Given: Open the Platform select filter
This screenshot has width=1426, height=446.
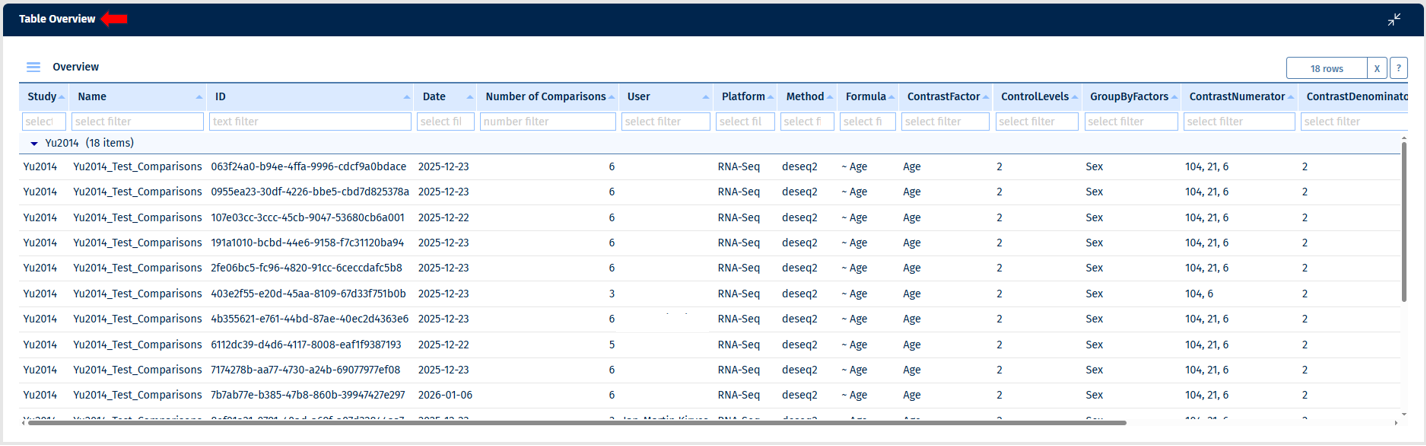Looking at the screenshot, I should [745, 122].
